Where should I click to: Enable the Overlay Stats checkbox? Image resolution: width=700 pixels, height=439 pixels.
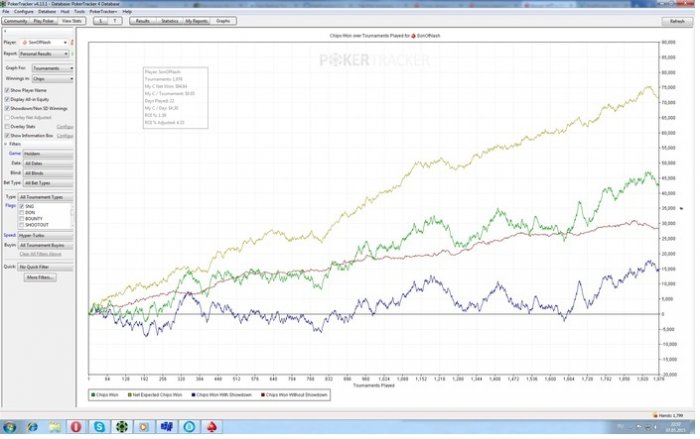(7, 127)
